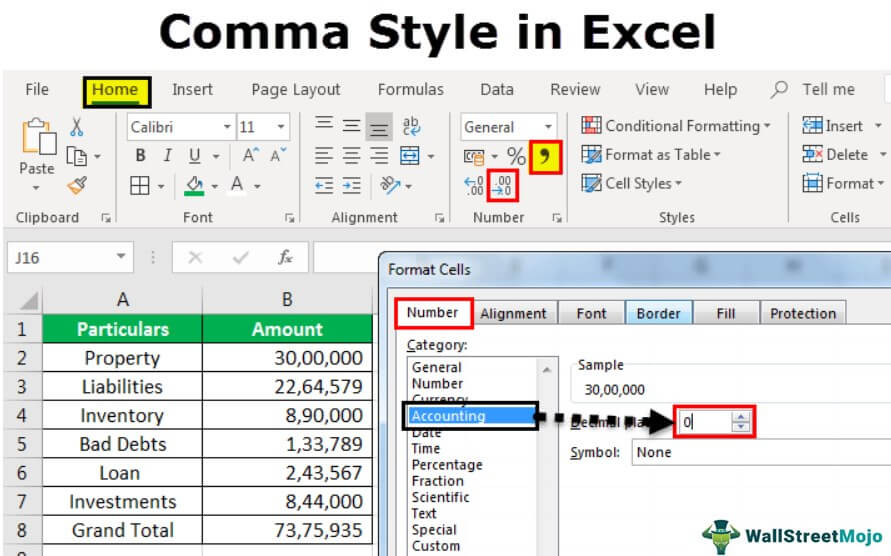This screenshot has height=556, width=891.
Task: Decrease font size with smaller A icon
Action: click(x=278, y=155)
